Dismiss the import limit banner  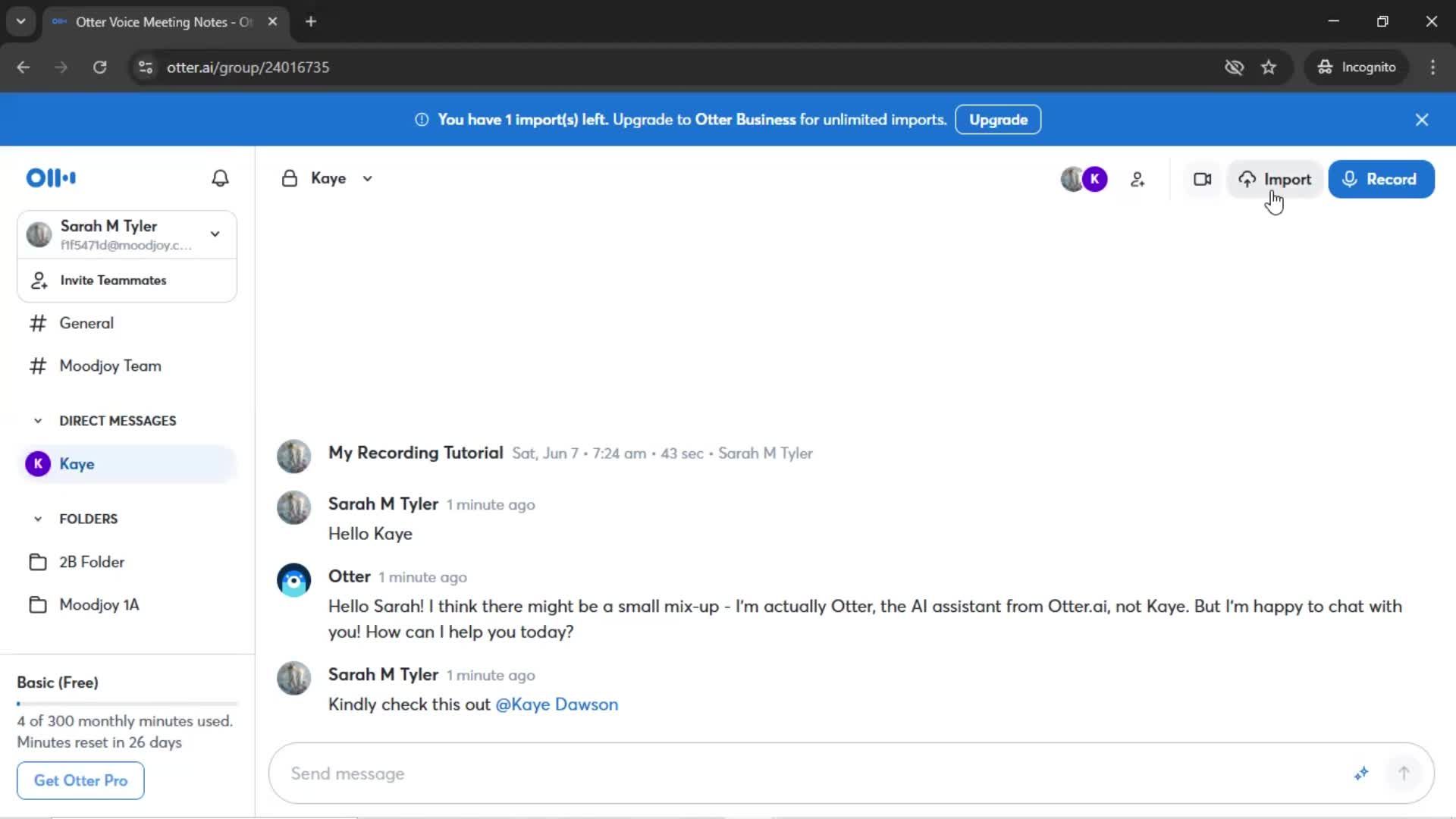[1422, 120]
